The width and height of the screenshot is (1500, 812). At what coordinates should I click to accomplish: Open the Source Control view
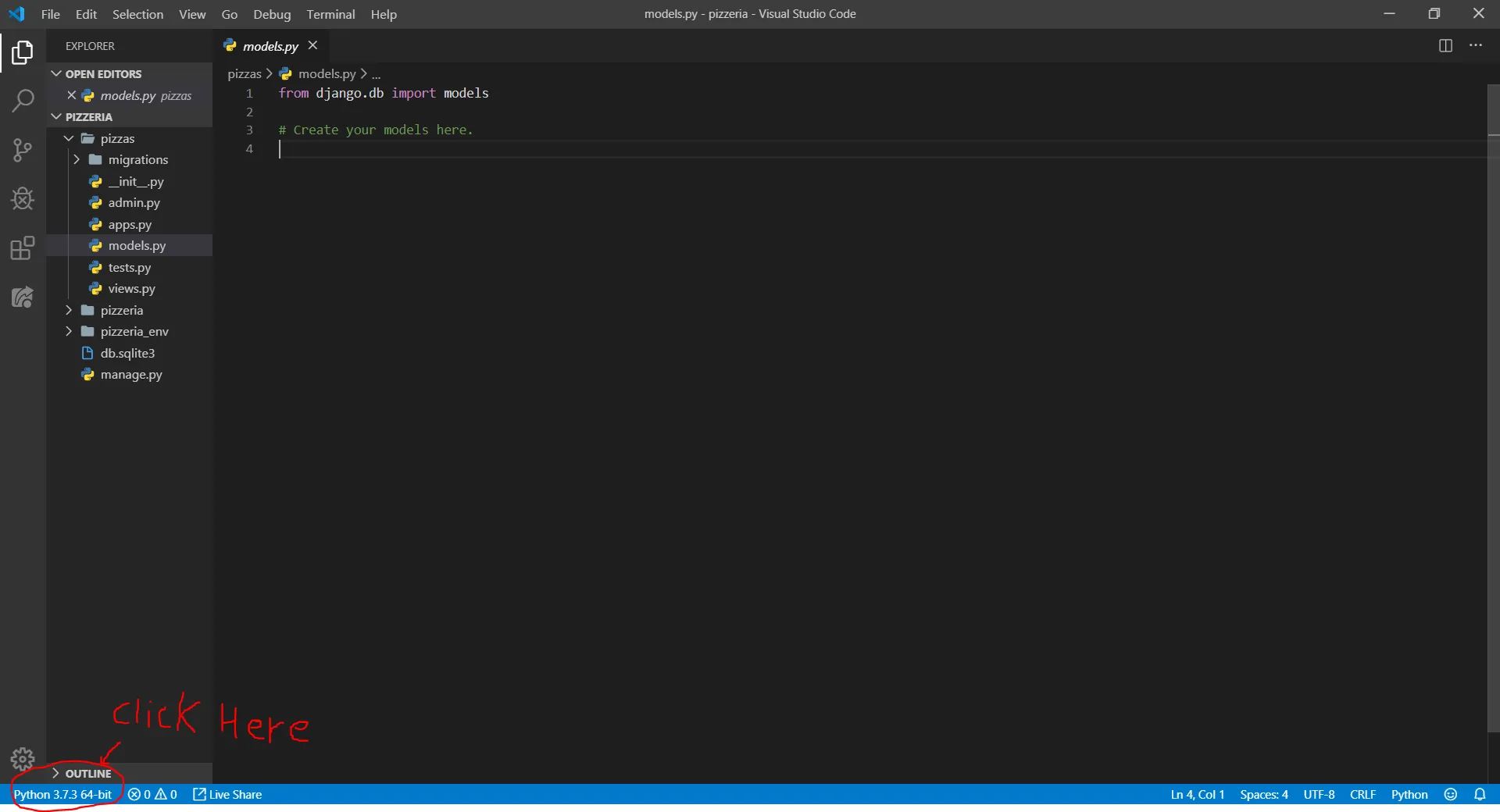click(x=23, y=150)
